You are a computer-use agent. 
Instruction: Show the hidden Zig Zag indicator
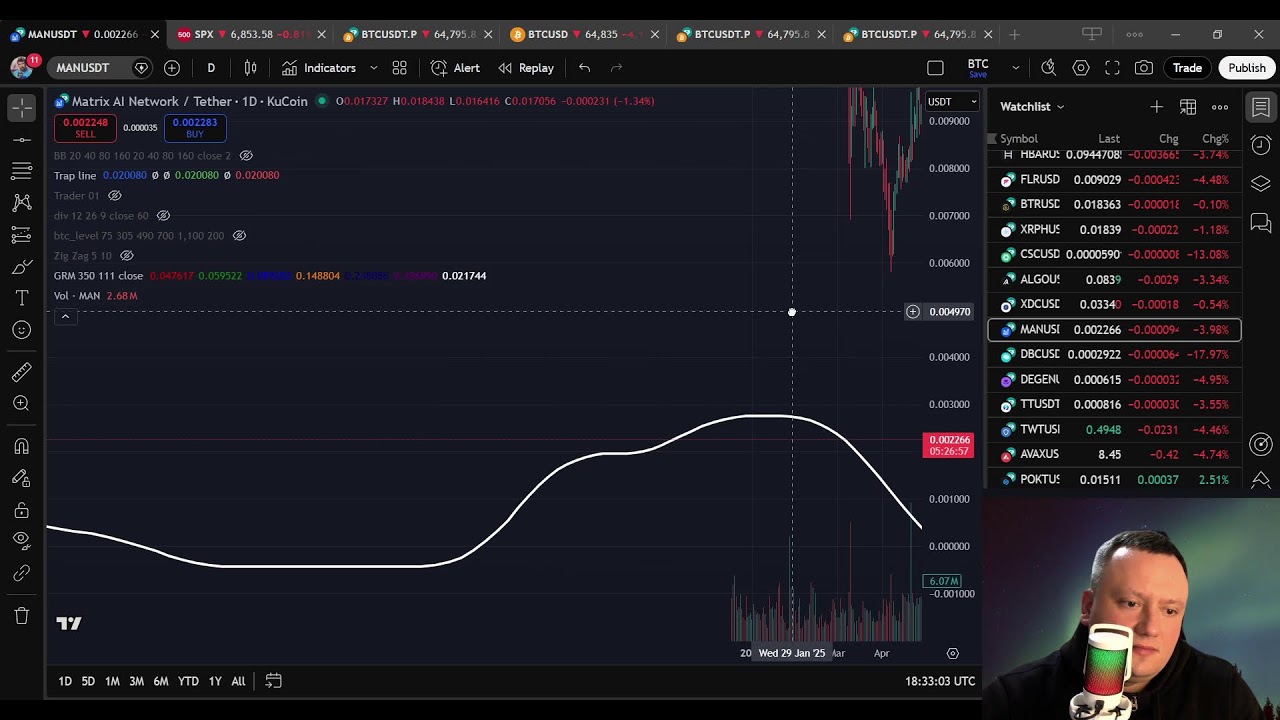pos(127,256)
